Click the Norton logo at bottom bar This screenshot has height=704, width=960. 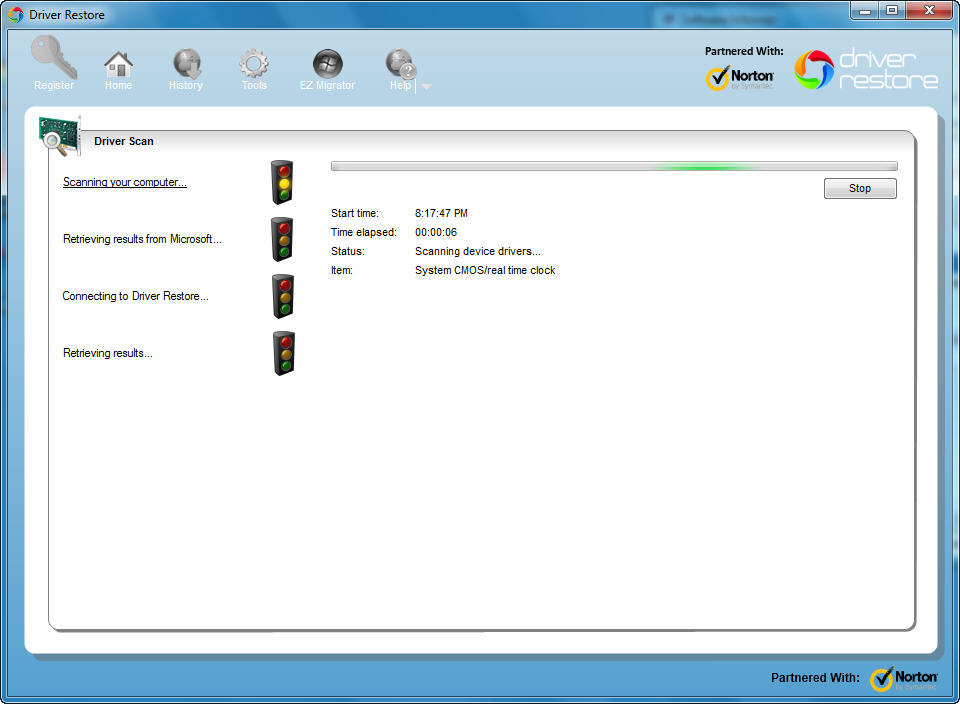[x=903, y=677]
